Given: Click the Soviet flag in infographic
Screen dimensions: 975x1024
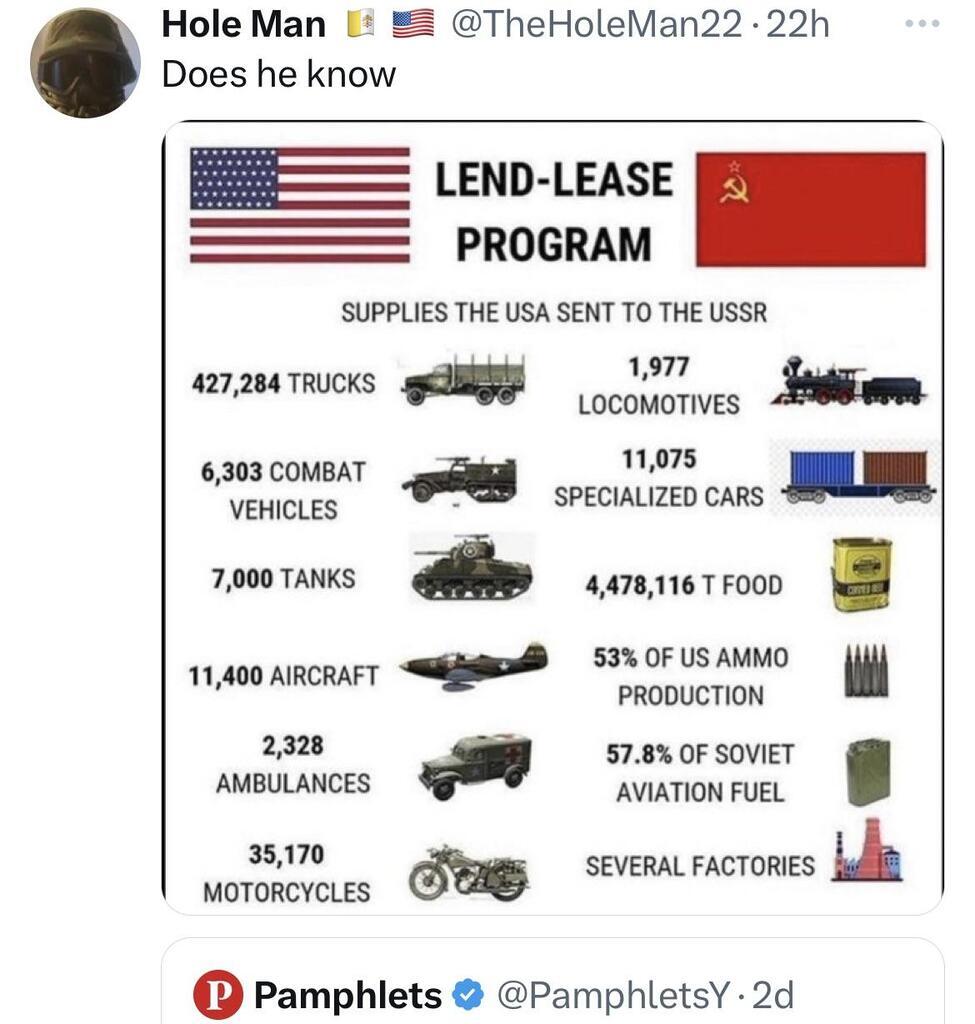Looking at the screenshot, I should (x=810, y=209).
